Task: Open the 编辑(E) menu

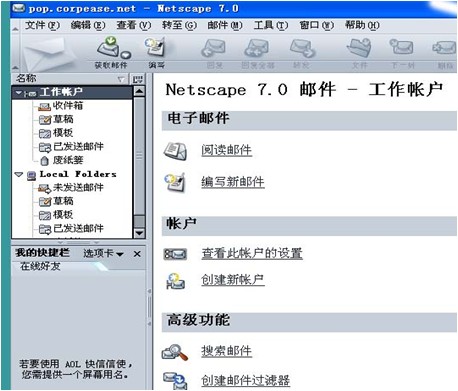Action: pos(88,25)
